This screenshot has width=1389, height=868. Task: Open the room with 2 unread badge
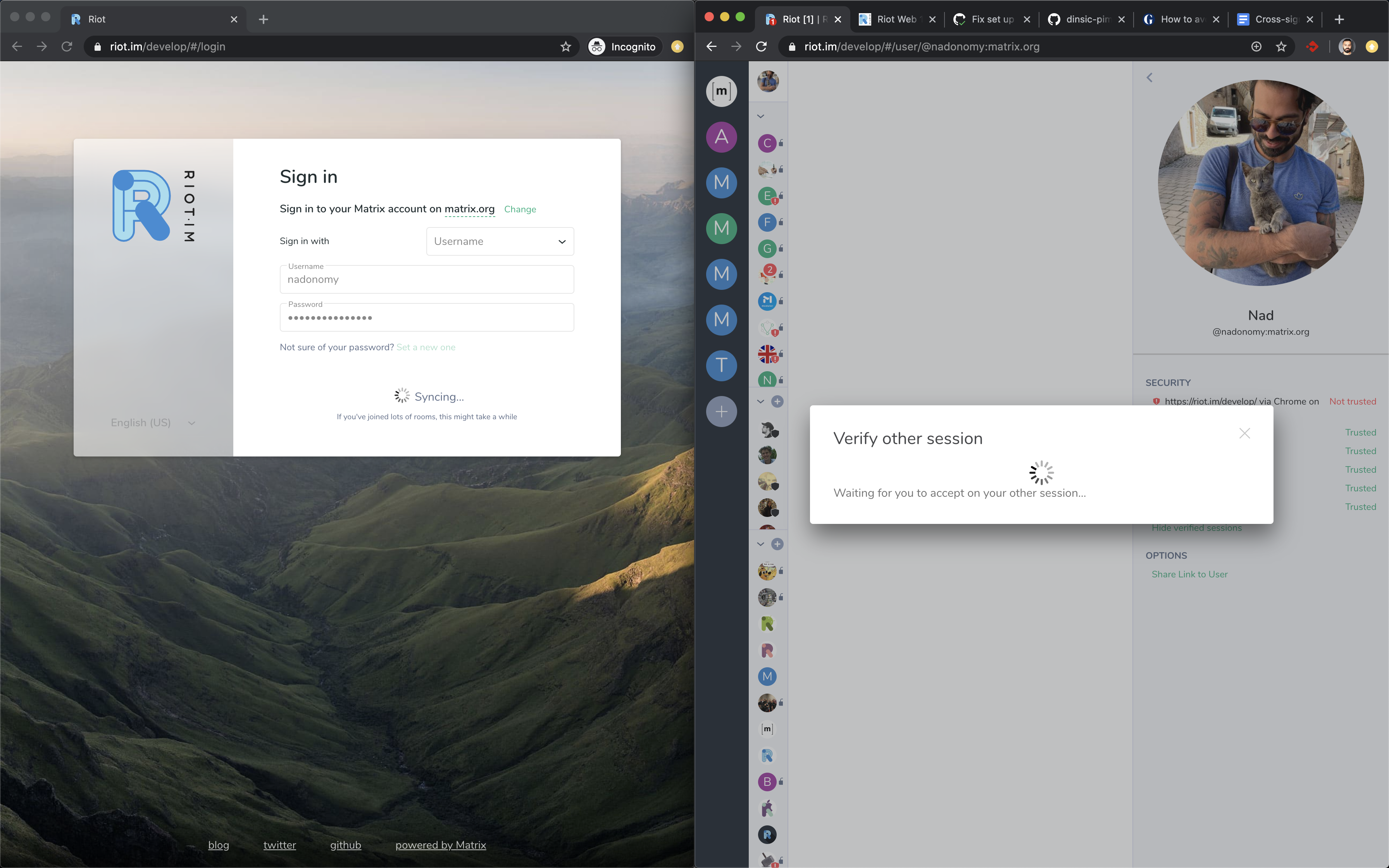(767, 274)
